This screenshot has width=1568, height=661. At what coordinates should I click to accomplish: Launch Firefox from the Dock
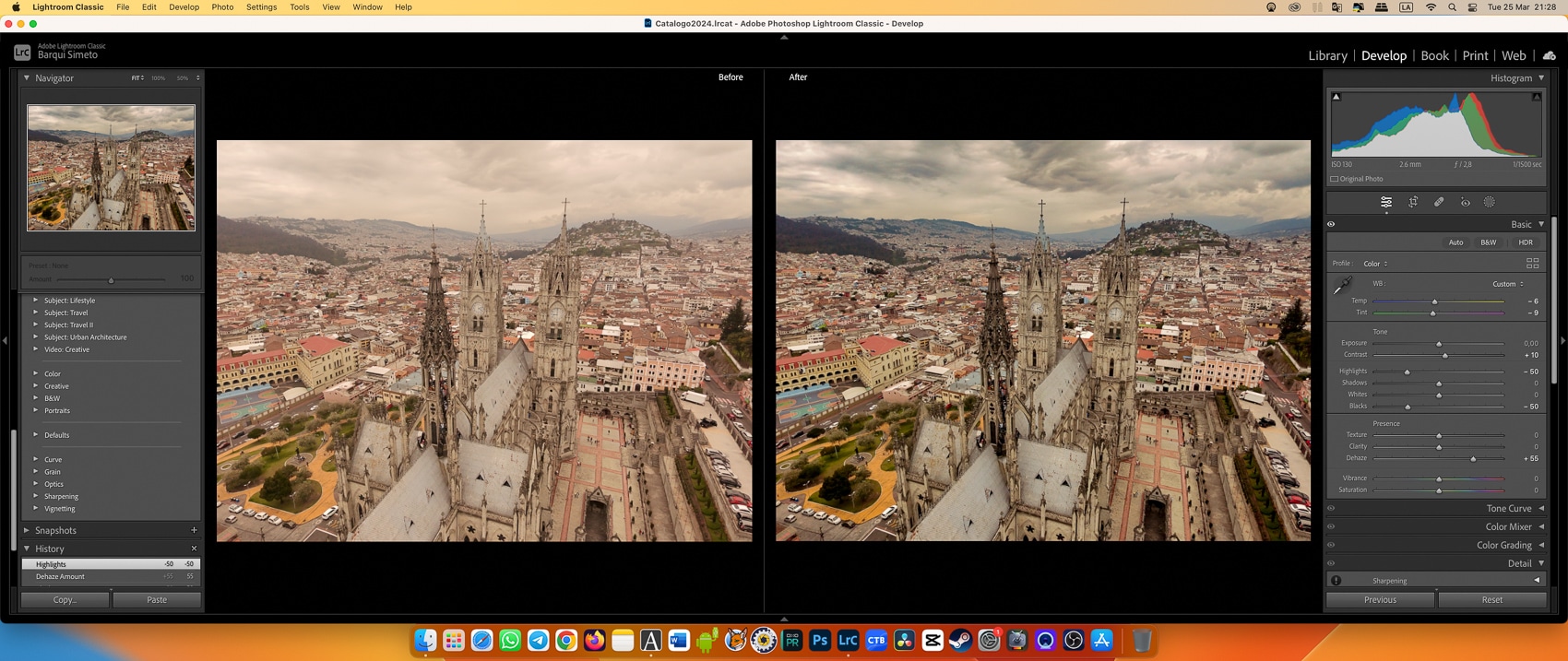click(x=594, y=640)
